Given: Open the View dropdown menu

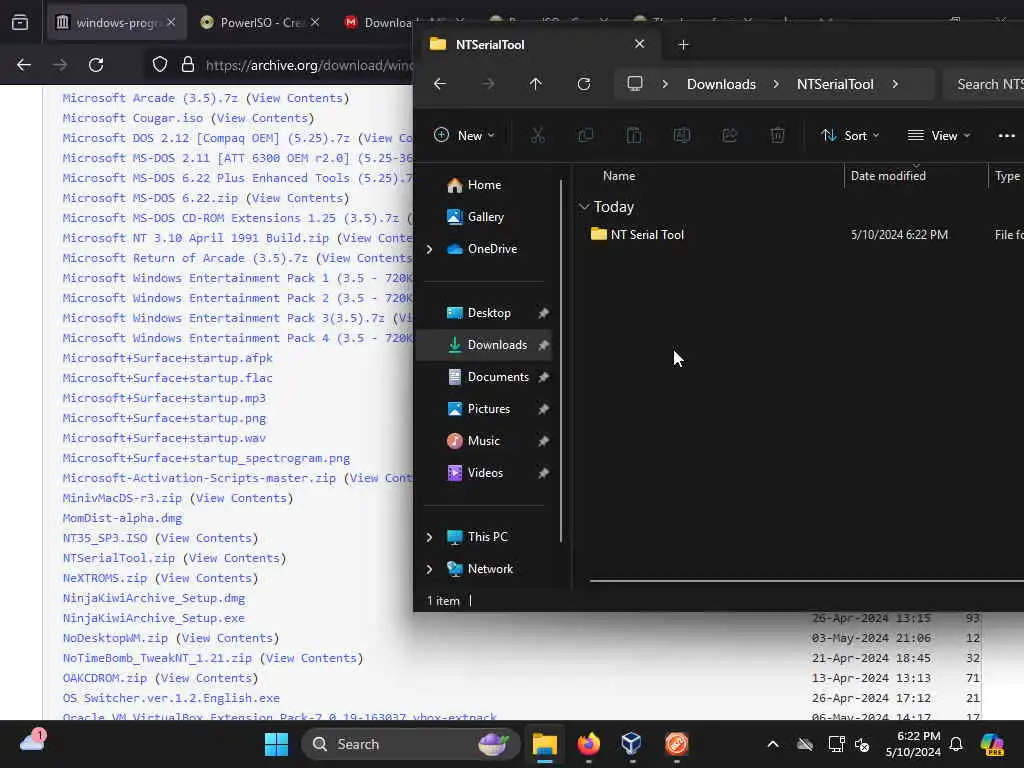Looking at the screenshot, I should (x=938, y=136).
